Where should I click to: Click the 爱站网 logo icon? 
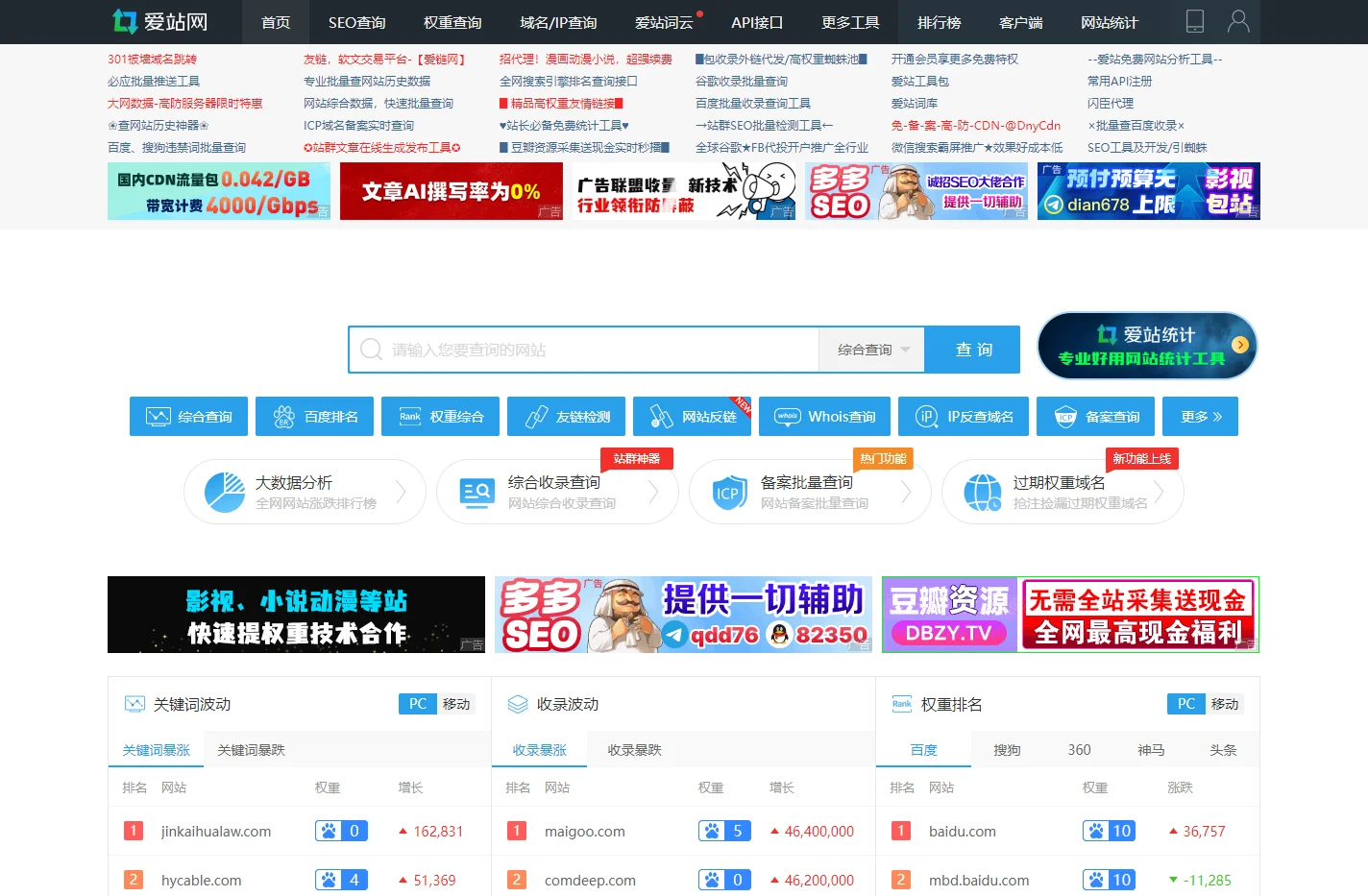125,21
